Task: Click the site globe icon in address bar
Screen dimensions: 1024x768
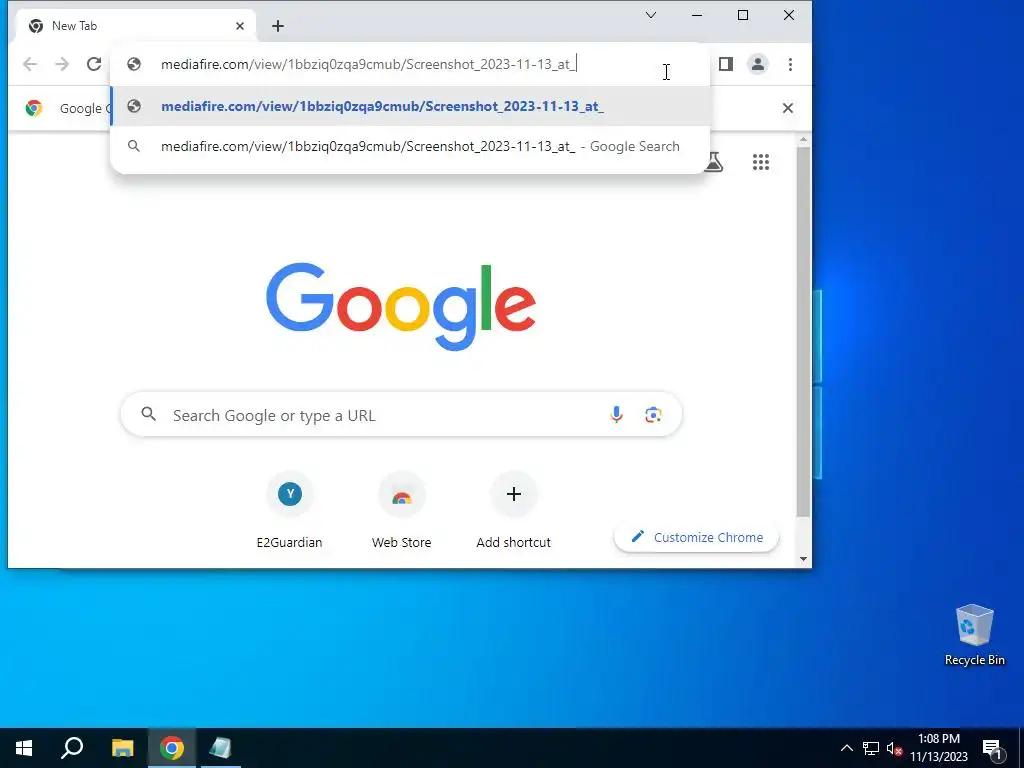Action: coord(134,64)
